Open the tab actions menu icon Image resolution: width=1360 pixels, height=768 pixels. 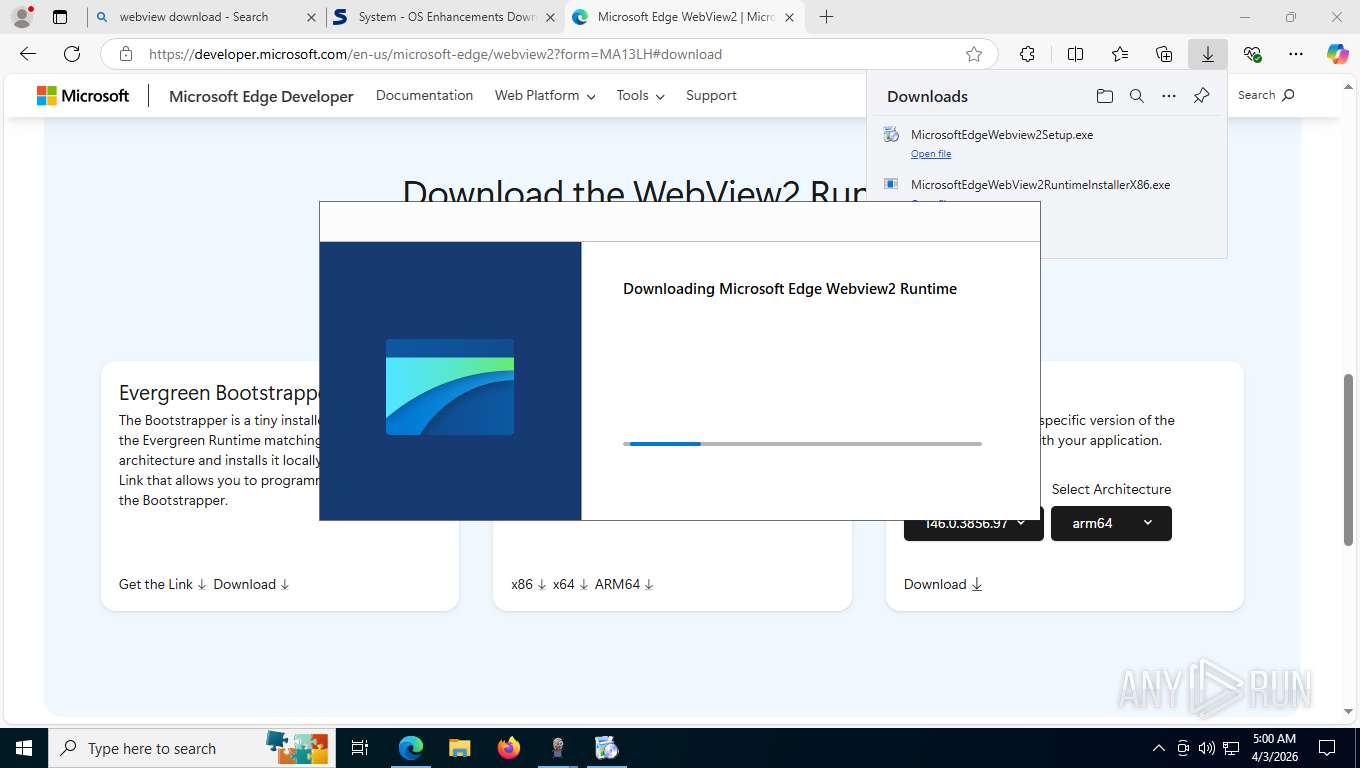60,17
